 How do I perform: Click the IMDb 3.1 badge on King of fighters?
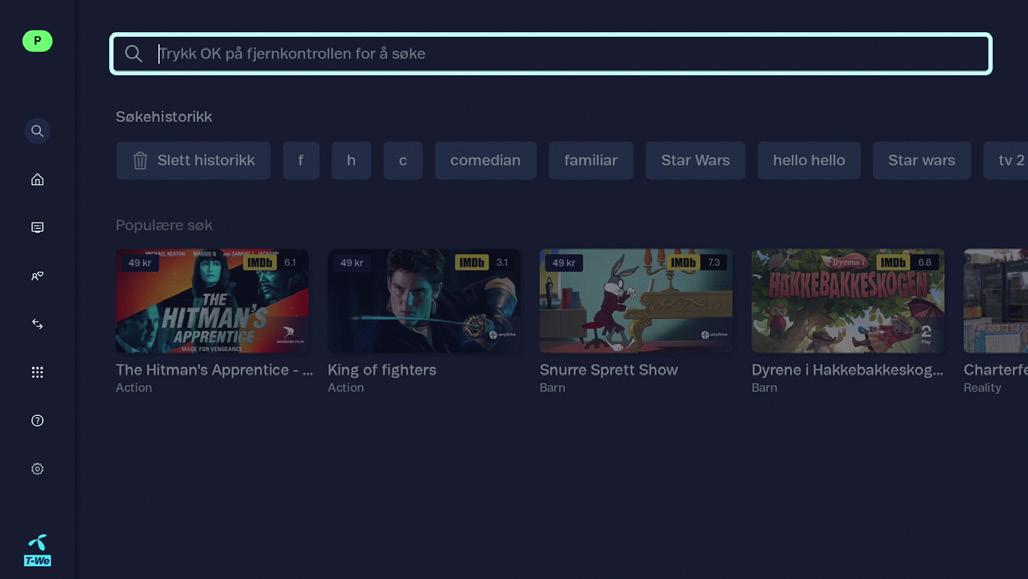pyautogui.click(x=484, y=262)
